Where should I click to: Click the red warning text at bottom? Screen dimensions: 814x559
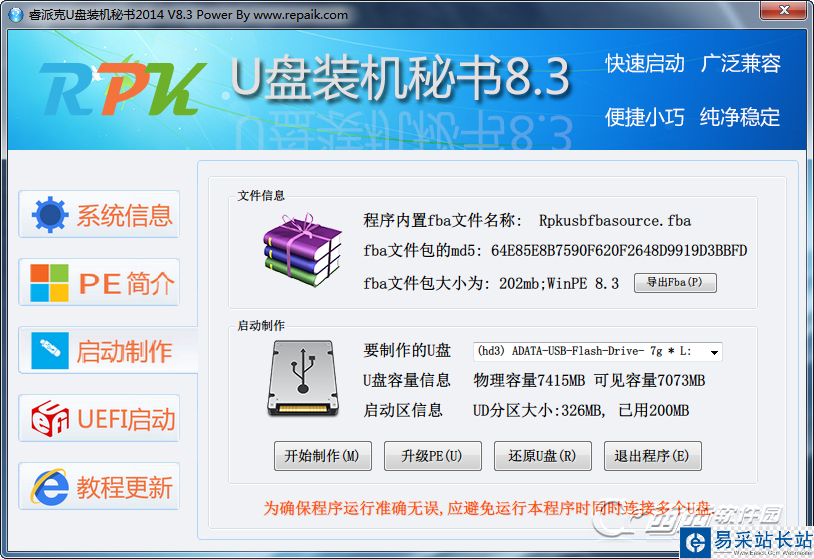pos(490,508)
